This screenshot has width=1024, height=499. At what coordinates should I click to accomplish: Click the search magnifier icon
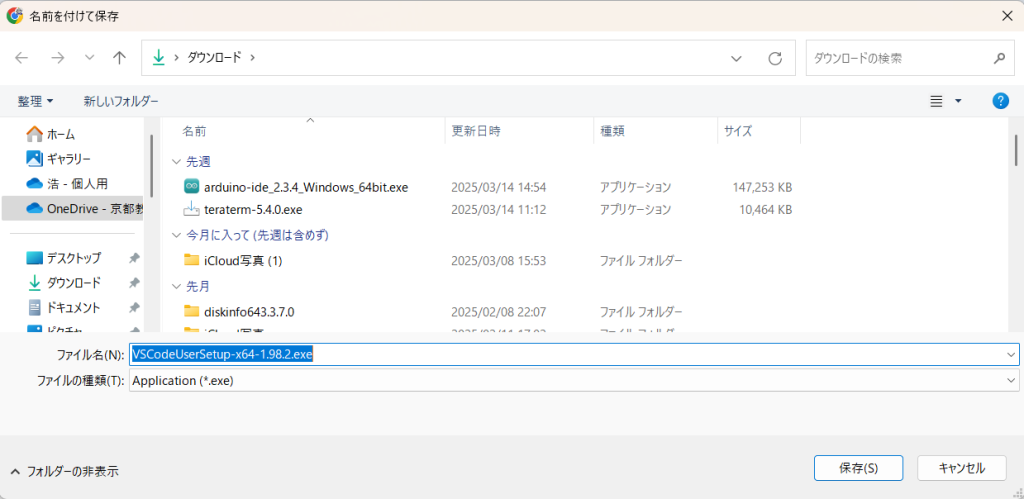998,58
